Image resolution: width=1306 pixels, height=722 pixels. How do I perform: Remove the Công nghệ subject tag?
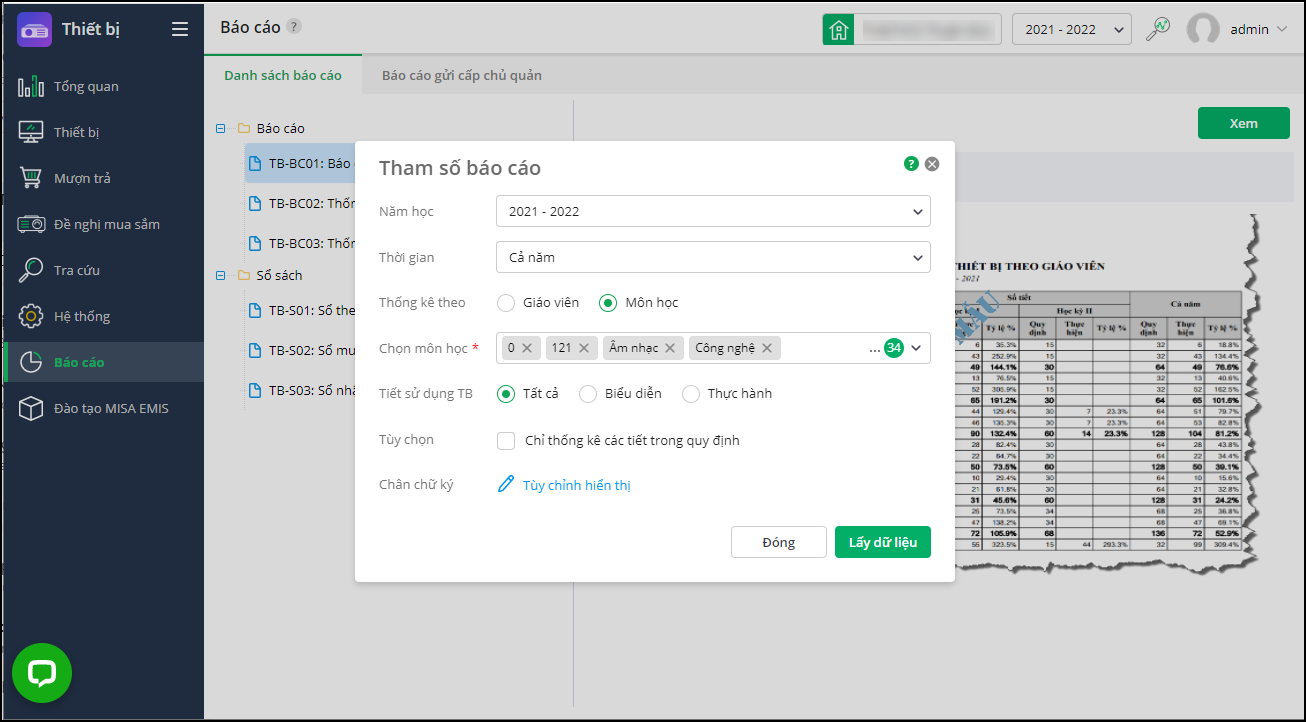(x=767, y=348)
